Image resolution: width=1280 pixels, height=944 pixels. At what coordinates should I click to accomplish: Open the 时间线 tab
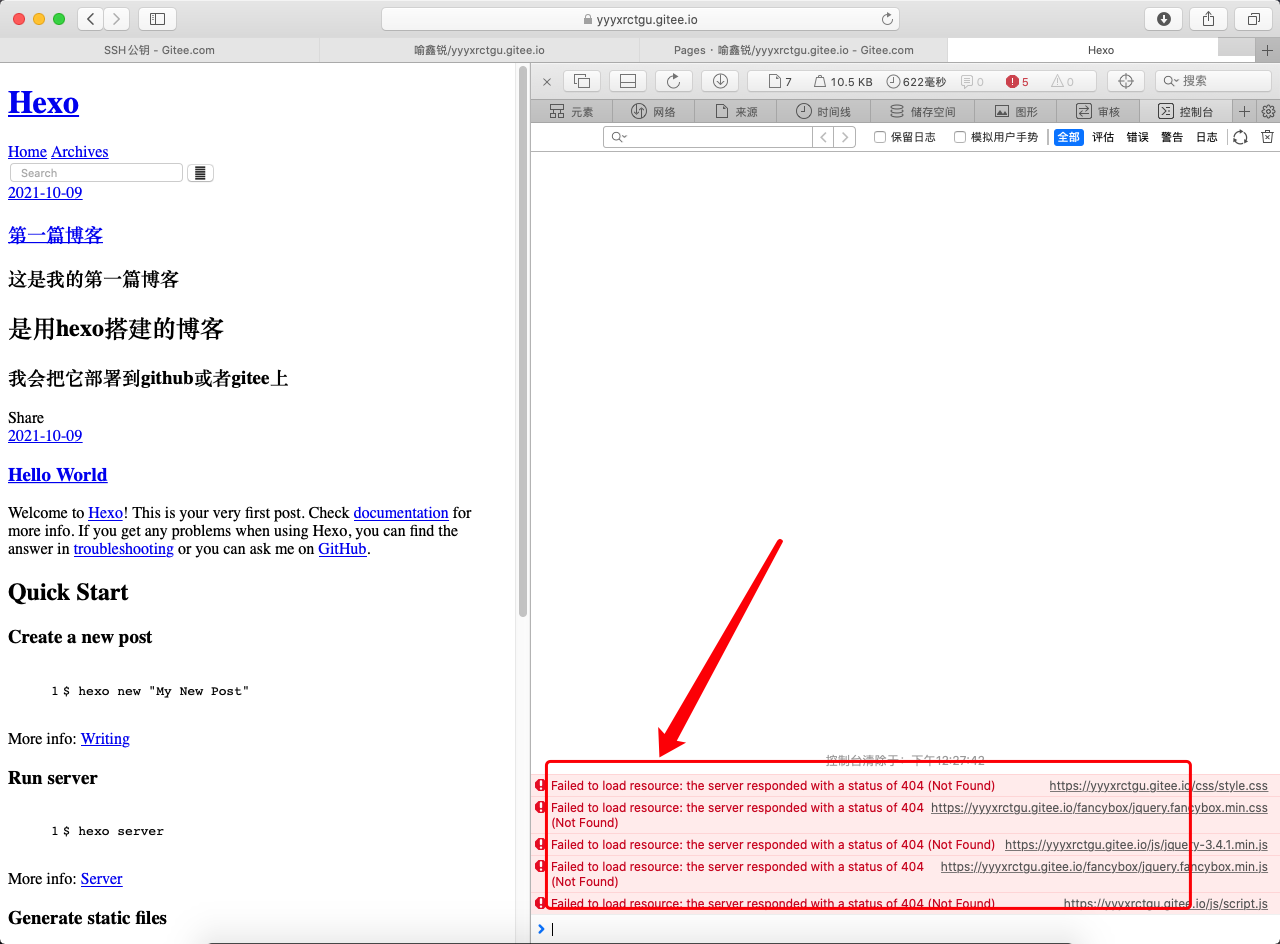(823, 112)
